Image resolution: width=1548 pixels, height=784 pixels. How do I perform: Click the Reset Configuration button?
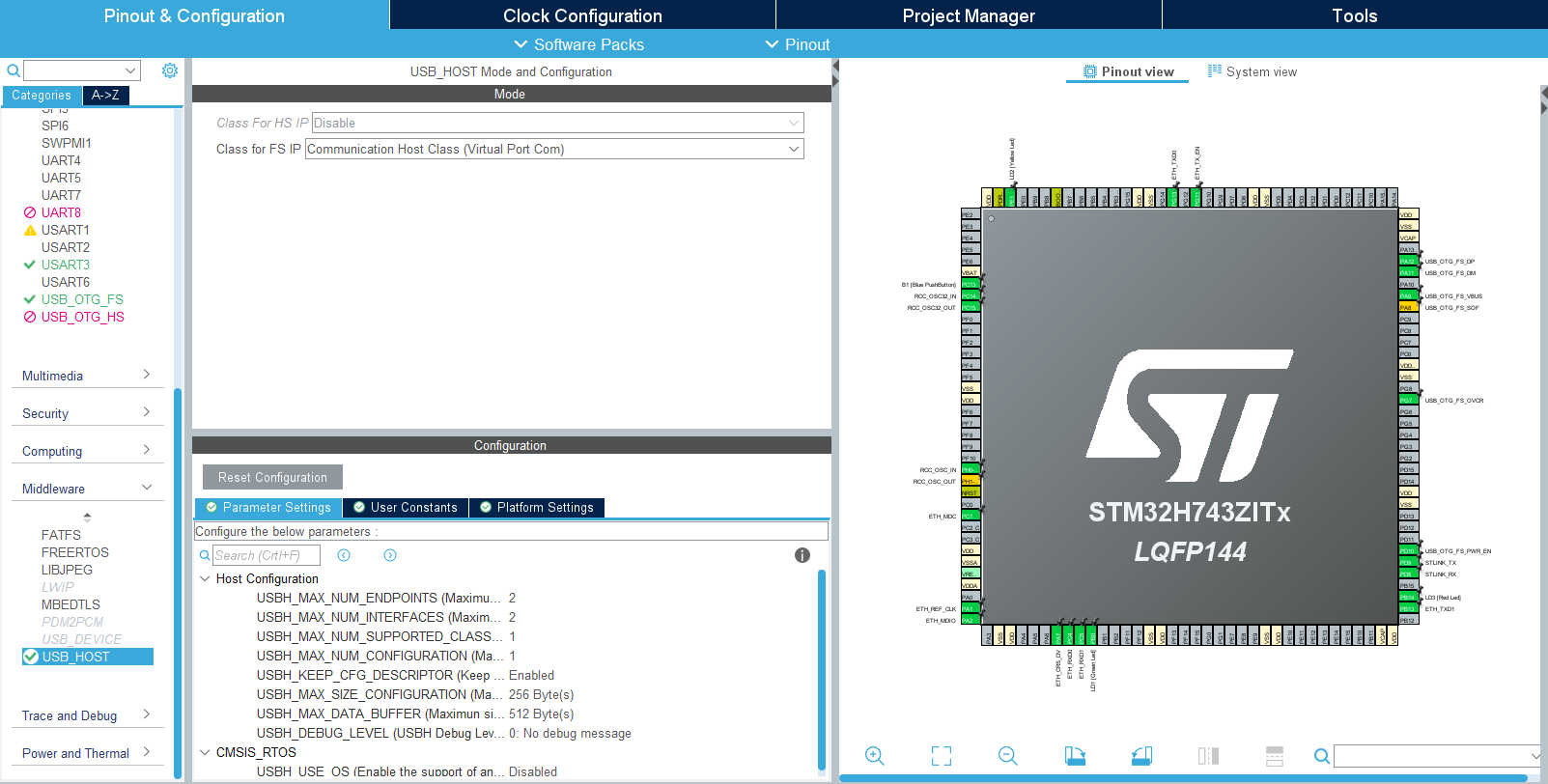tap(272, 478)
